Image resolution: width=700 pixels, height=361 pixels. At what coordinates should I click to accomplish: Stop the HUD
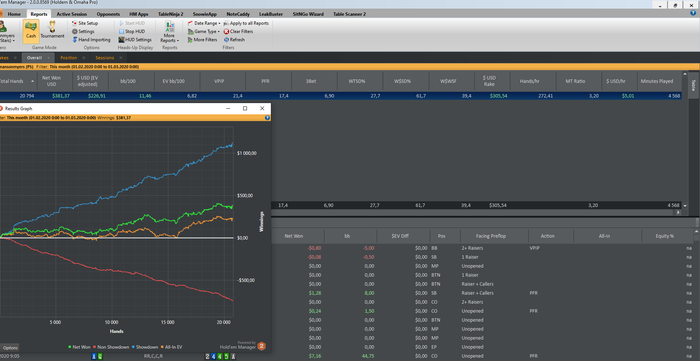click(132, 32)
